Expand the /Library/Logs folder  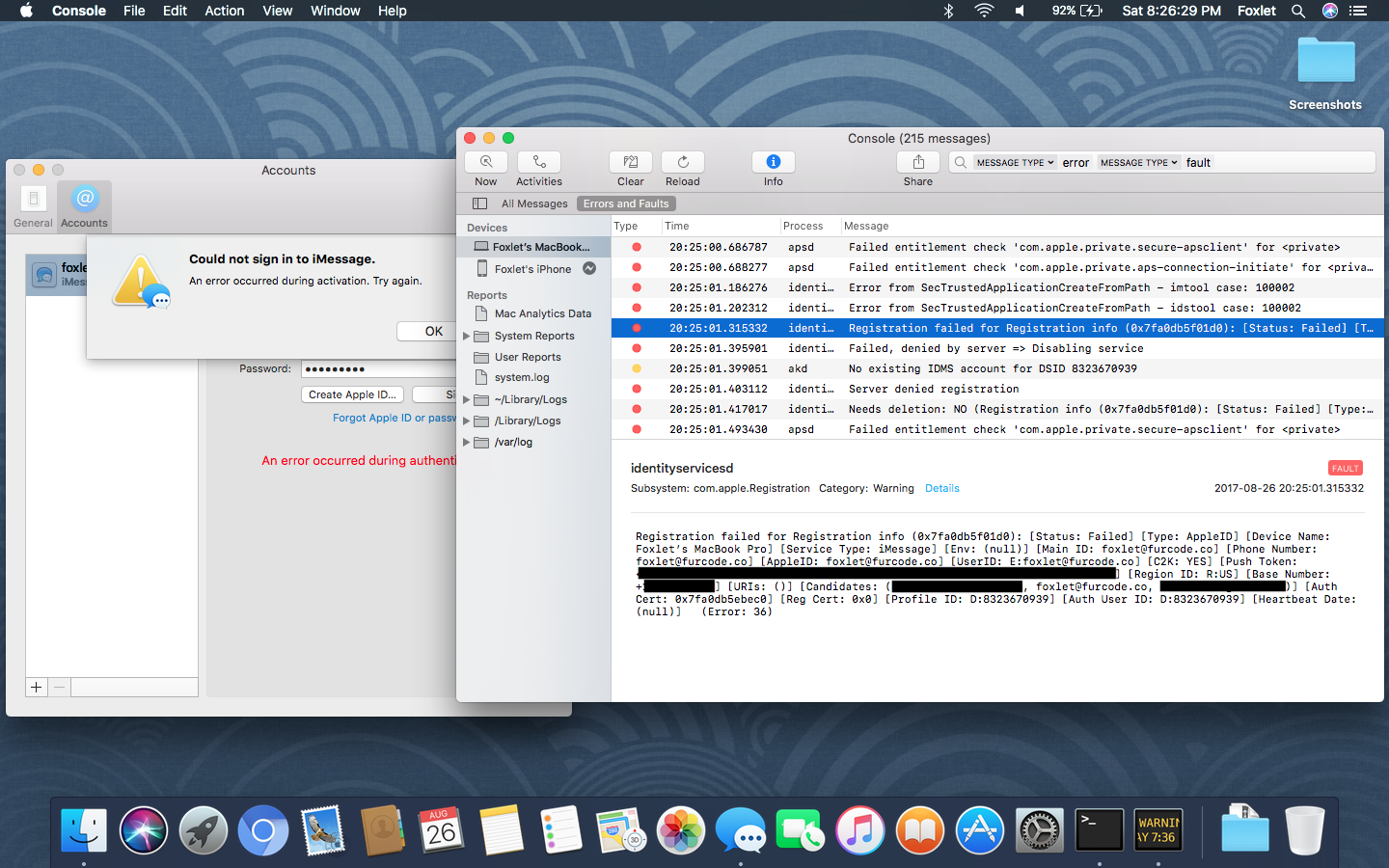tap(467, 420)
